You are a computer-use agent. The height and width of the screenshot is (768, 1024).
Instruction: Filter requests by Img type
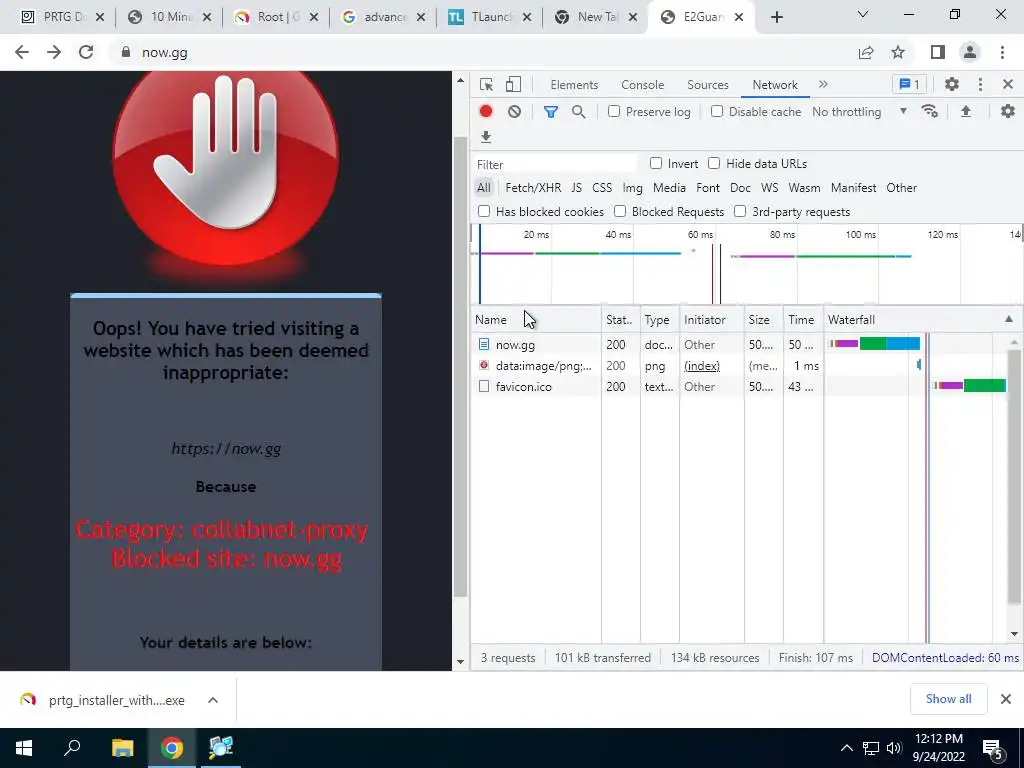coord(632,188)
